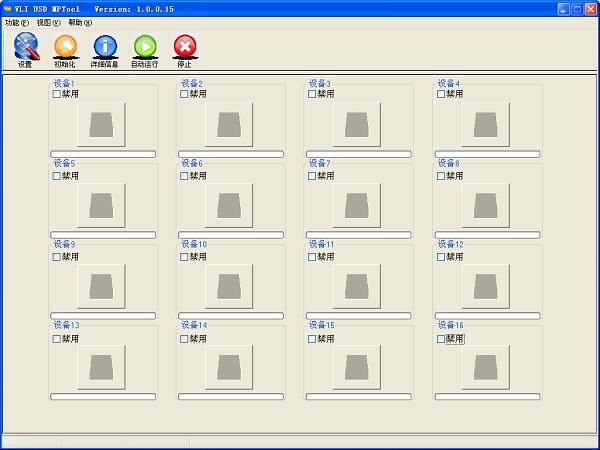This screenshot has width=600, height=450.
Task: Click the 停止 (Stop) red X icon
Action: tap(185, 50)
